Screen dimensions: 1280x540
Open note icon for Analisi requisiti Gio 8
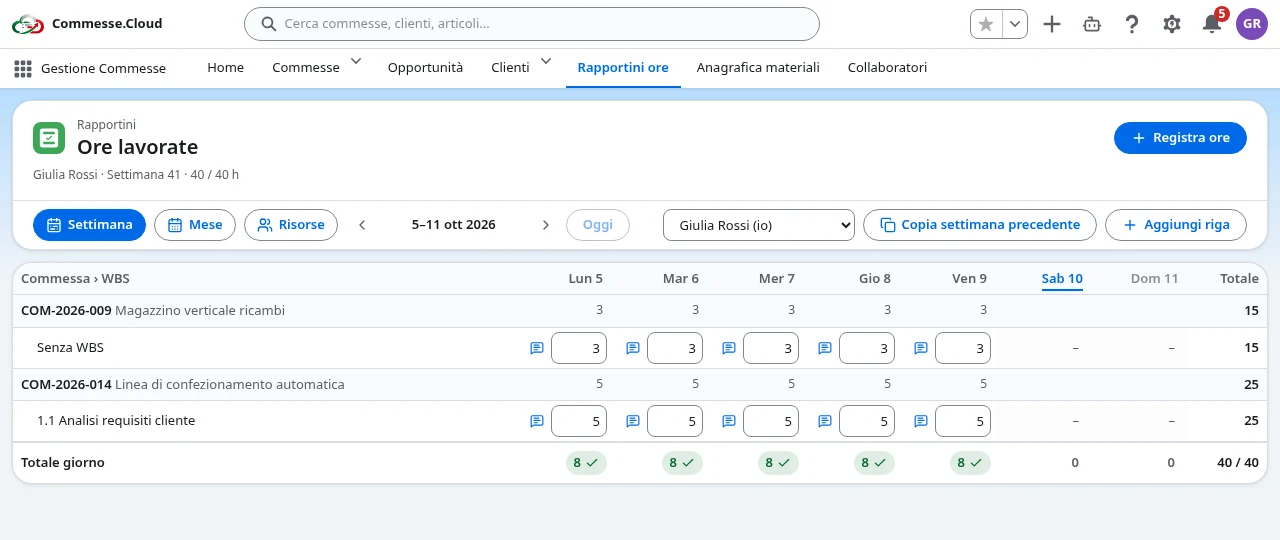tap(825, 421)
